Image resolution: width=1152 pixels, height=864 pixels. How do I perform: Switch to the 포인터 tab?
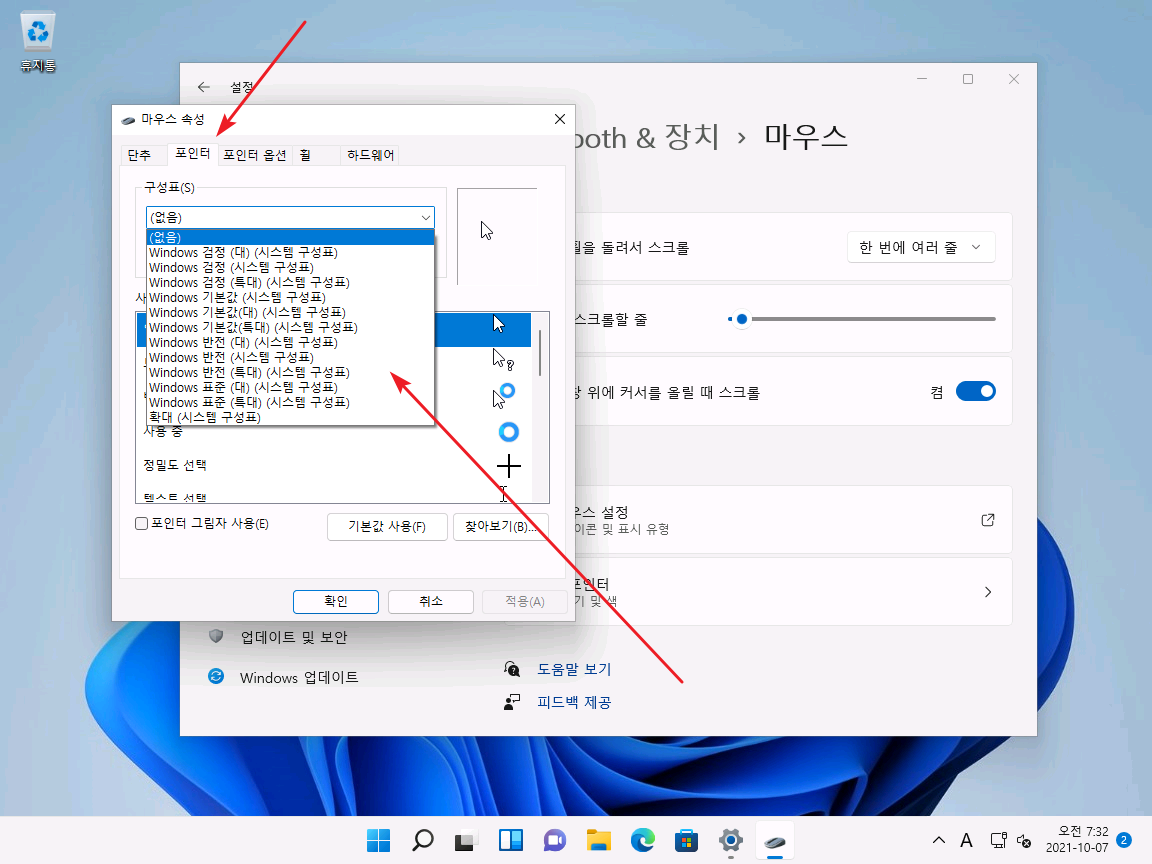(x=192, y=153)
